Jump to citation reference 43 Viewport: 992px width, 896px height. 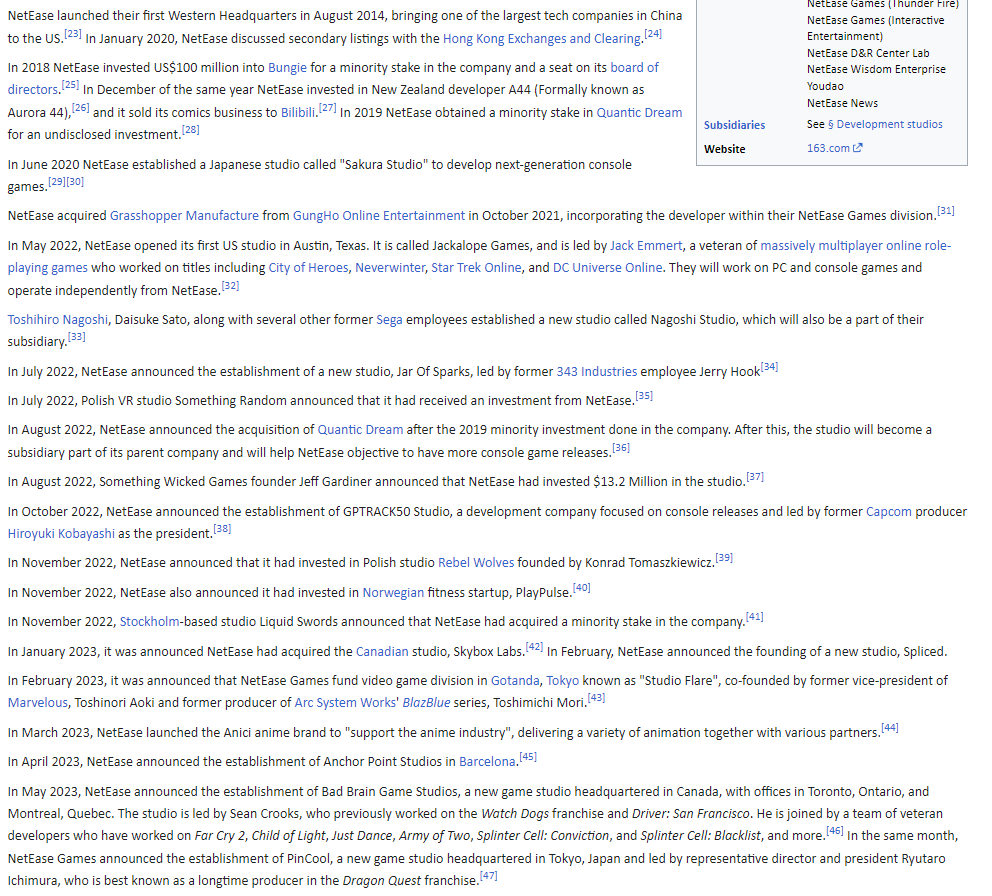pos(596,697)
